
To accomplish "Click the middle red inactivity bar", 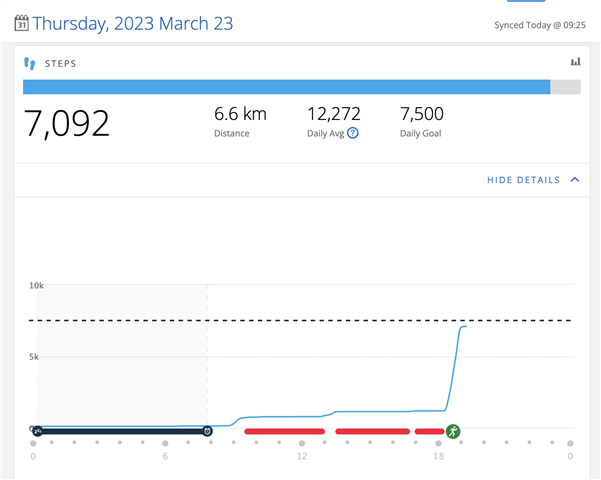I will [372, 431].
